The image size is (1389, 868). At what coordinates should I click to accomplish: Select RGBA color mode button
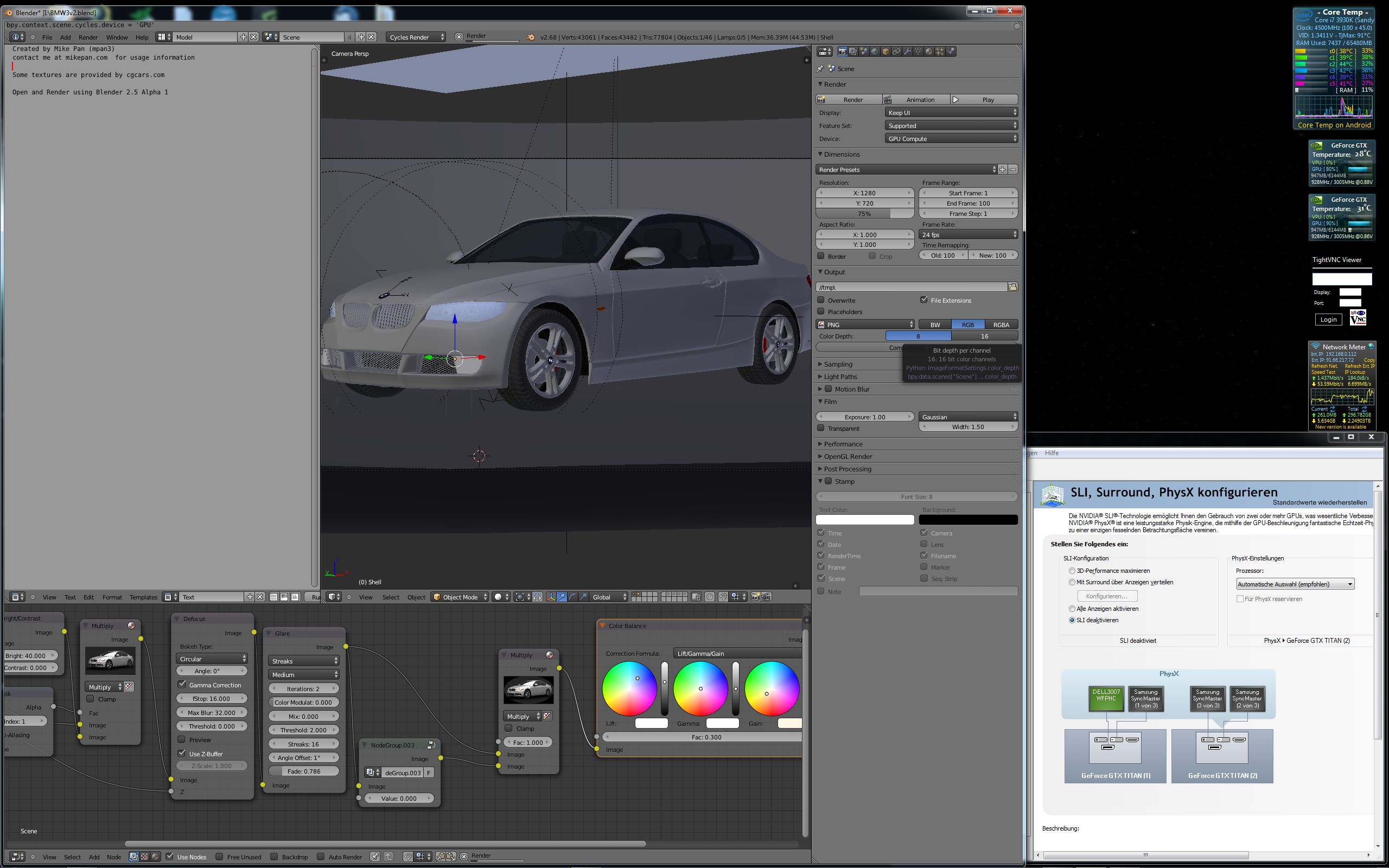pyautogui.click(x=1001, y=325)
